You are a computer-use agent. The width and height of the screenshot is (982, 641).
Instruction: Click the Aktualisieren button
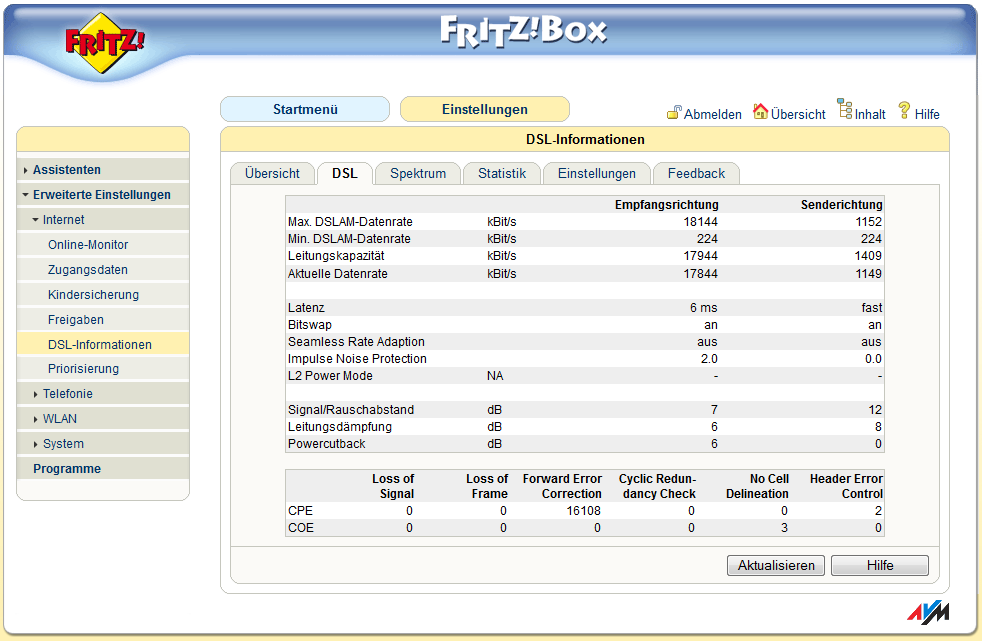coord(776,565)
